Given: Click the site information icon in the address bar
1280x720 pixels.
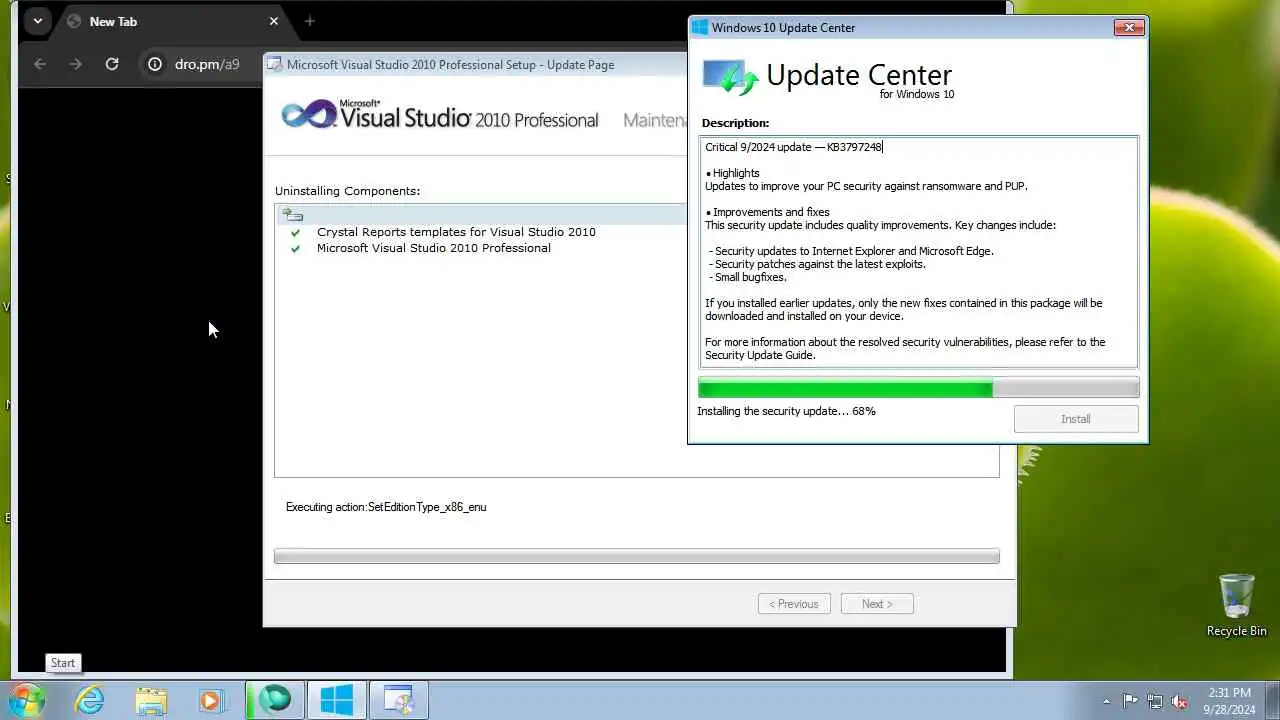Looking at the screenshot, I should [155, 64].
